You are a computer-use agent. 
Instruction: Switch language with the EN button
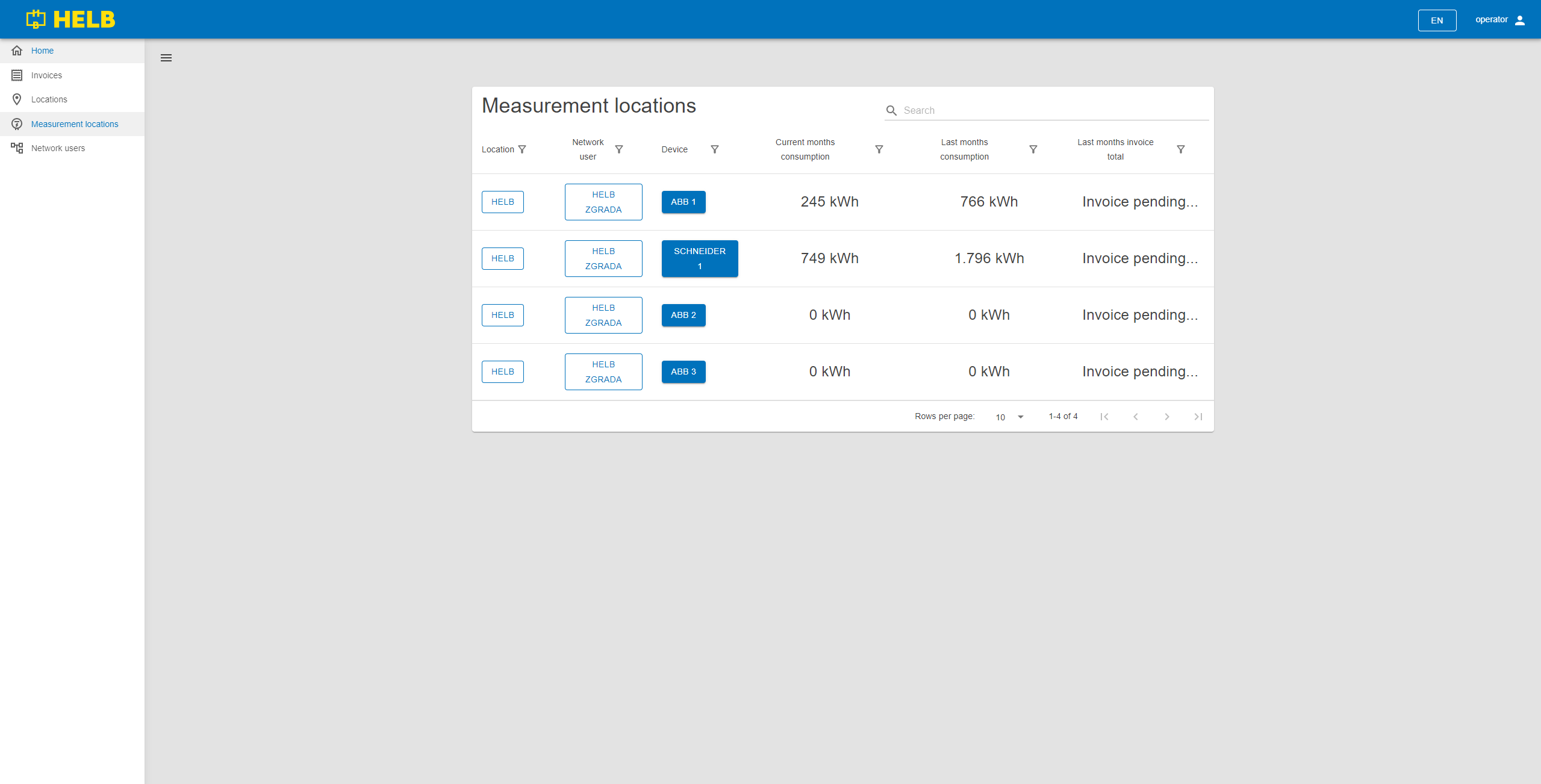pyautogui.click(x=1437, y=20)
